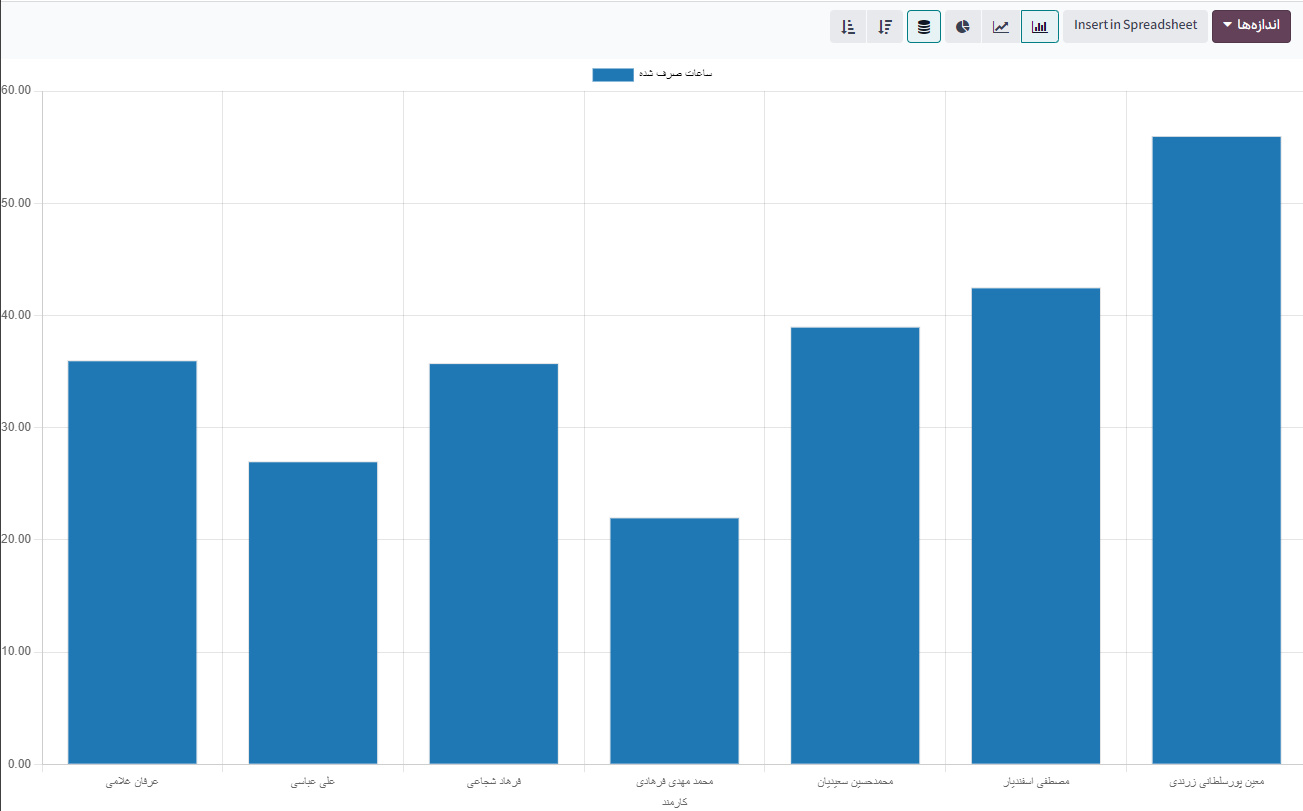Click the blue legend color box
The image size is (1303, 811).
pyautogui.click(x=612, y=75)
